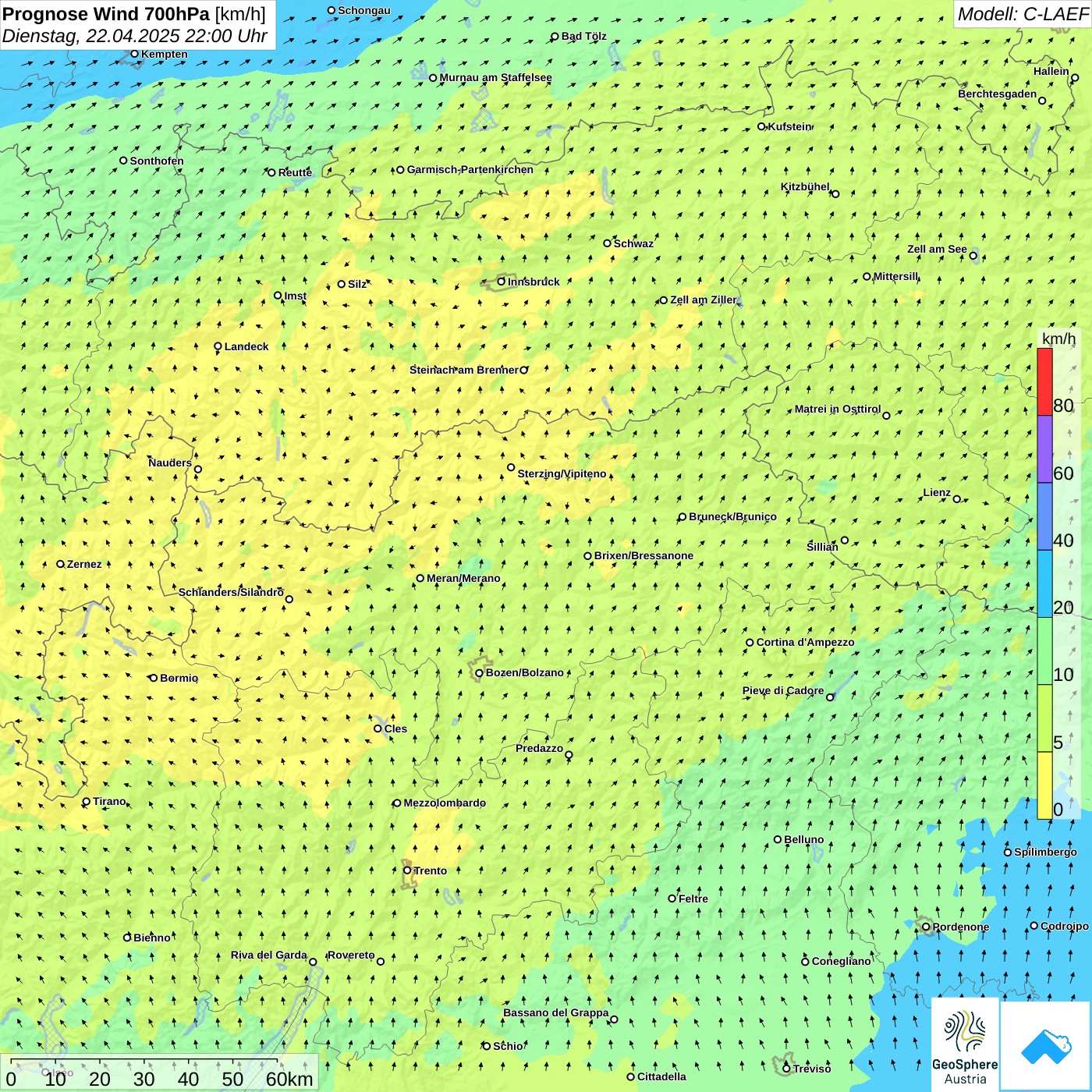Click the 'Meran/Merano' label
The width and height of the screenshot is (1092, 1092).
pos(463,578)
